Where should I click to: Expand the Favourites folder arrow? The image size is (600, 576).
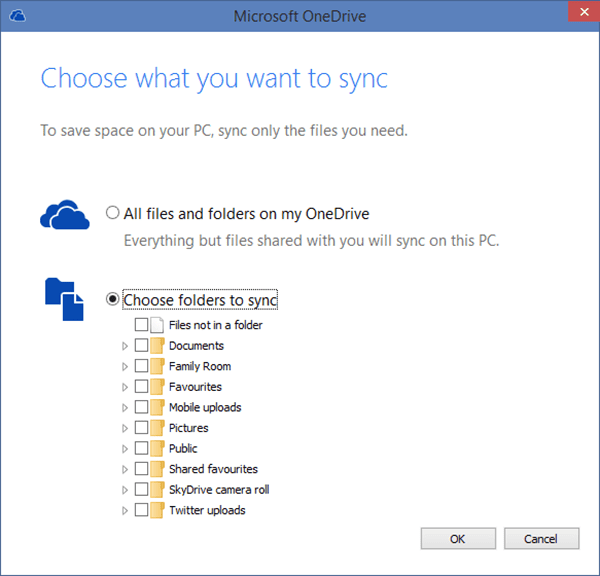tap(125, 387)
